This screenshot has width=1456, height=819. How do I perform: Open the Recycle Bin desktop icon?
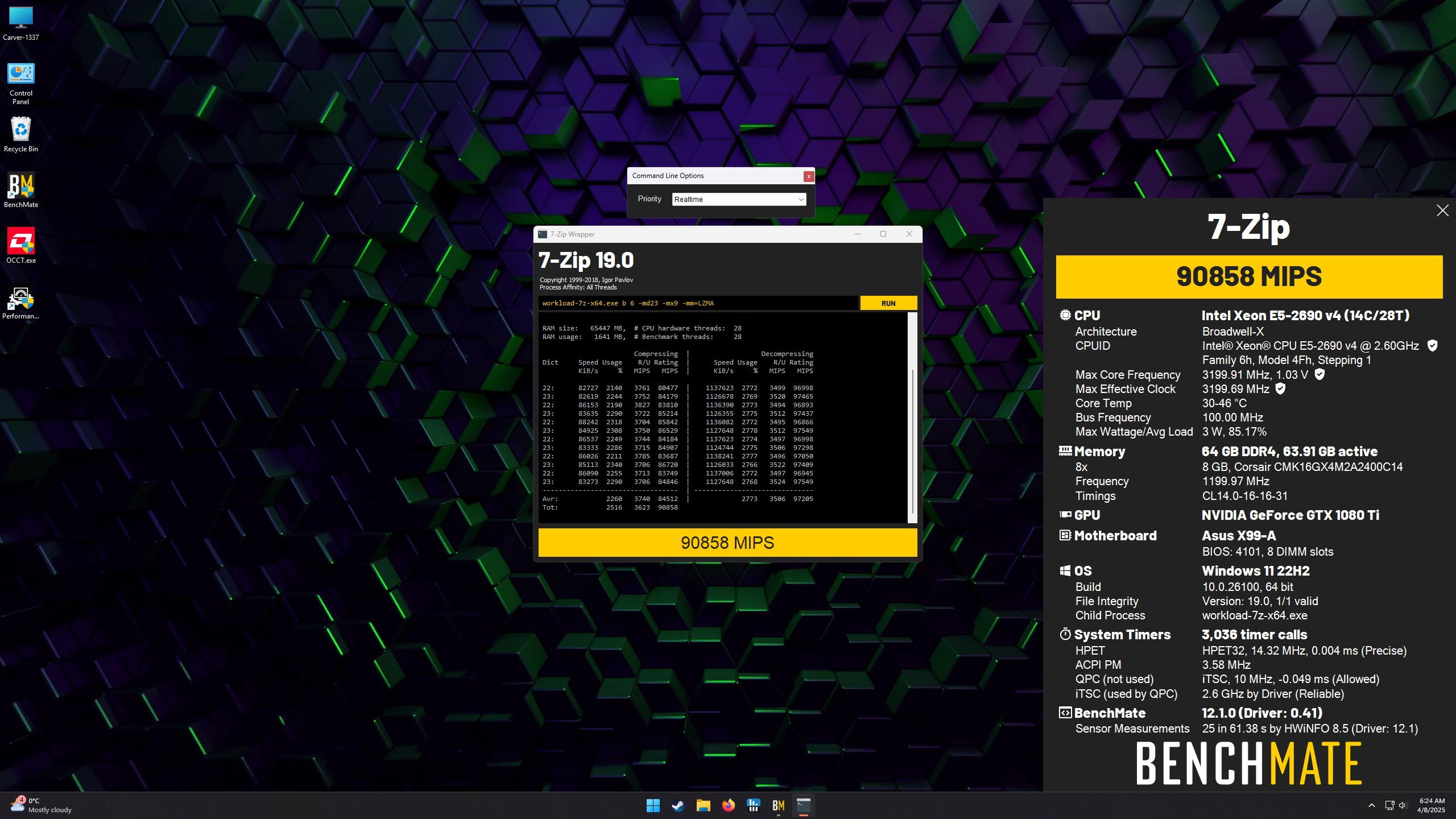(21, 135)
